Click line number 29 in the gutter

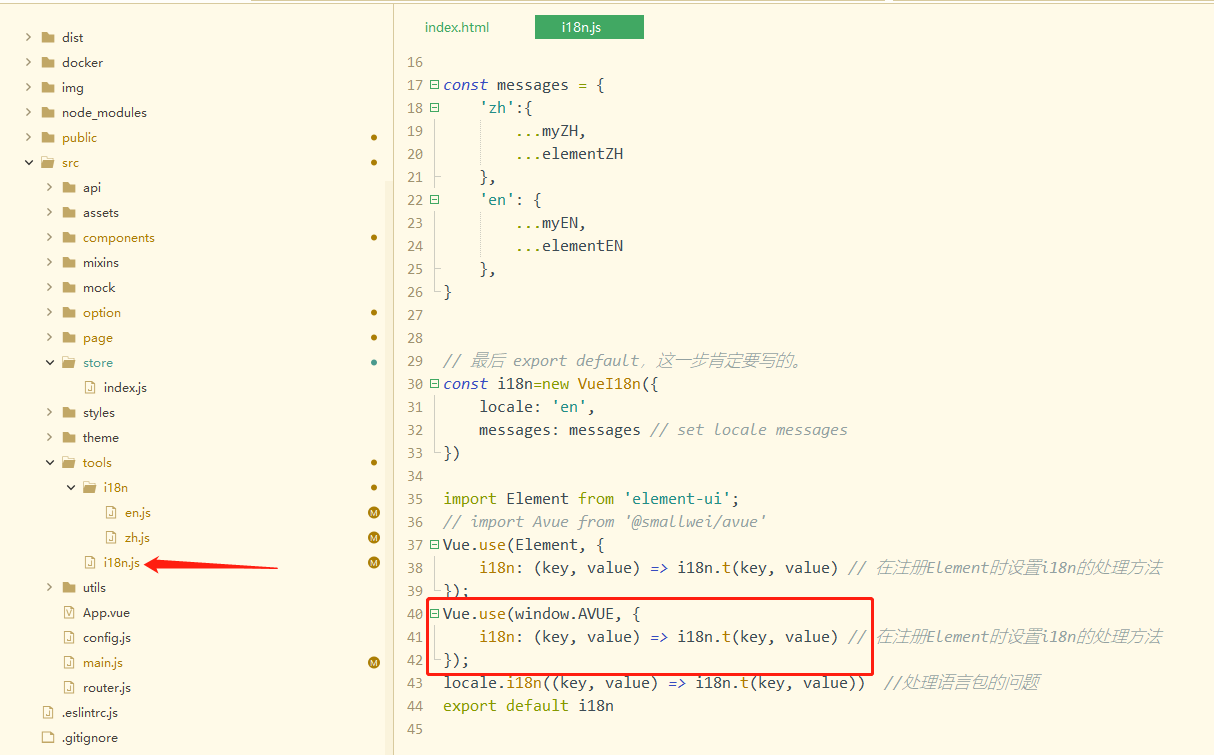(x=414, y=361)
